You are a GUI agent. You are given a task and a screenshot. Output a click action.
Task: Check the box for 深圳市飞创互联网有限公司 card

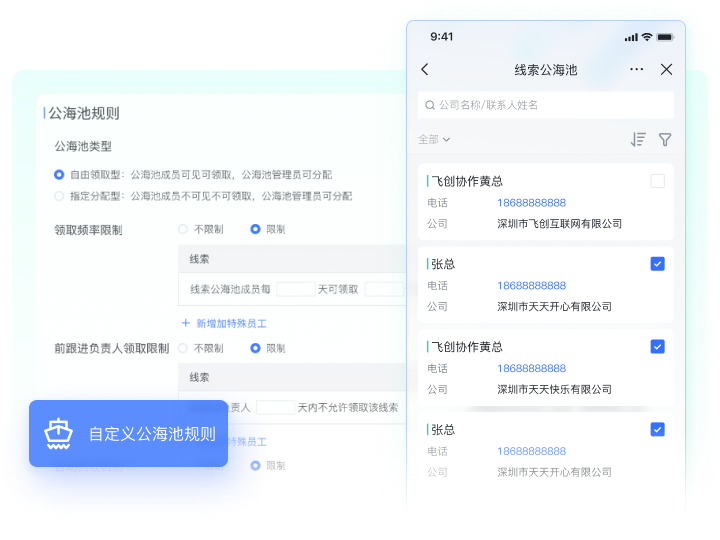click(658, 181)
